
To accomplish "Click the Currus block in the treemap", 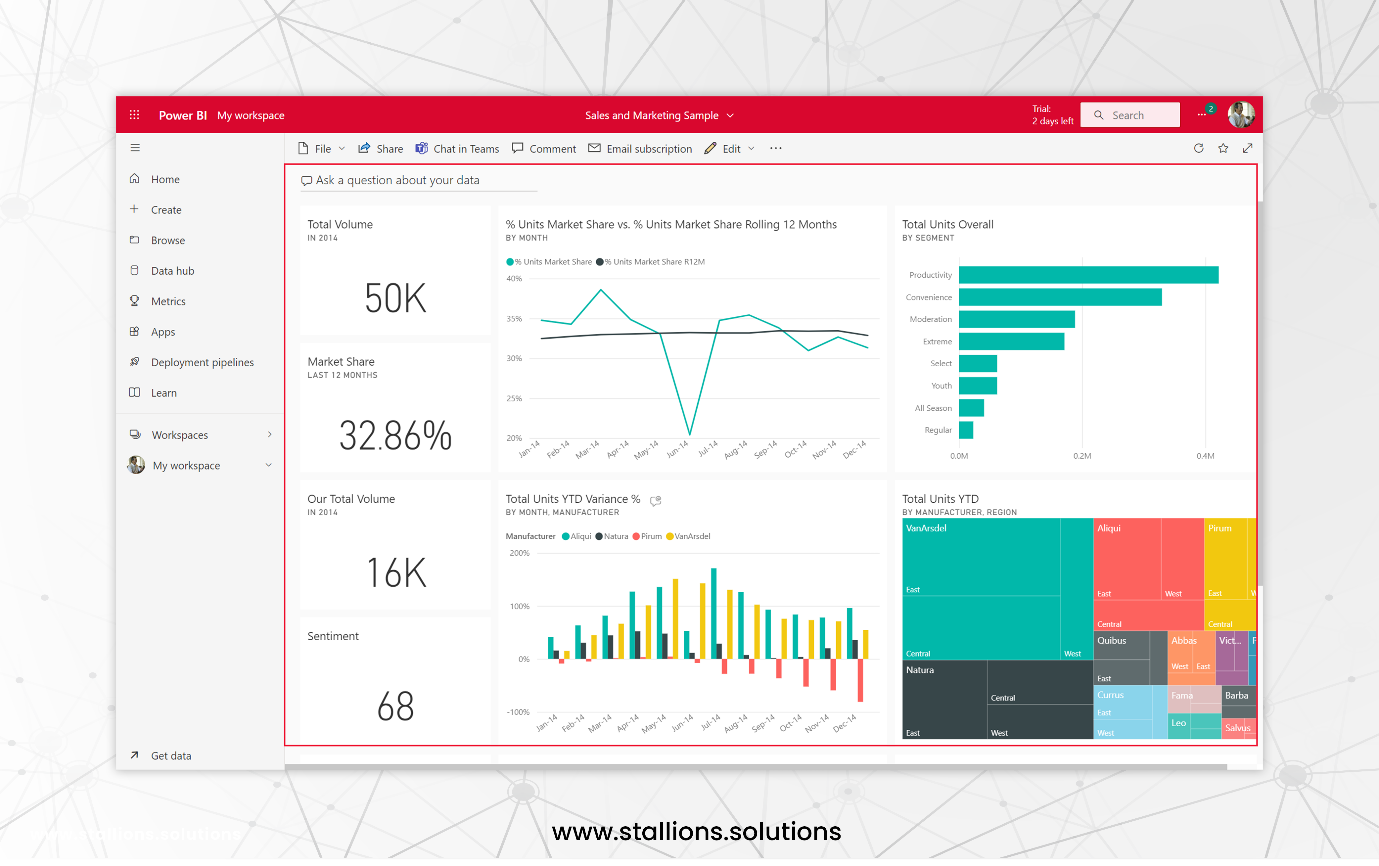I will pyautogui.click(x=1130, y=713).
